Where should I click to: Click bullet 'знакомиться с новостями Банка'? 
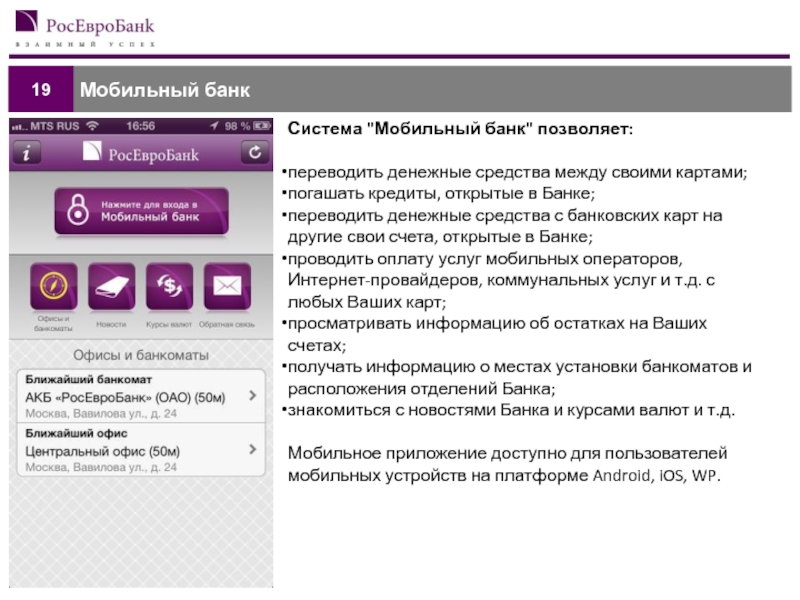tap(418, 410)
